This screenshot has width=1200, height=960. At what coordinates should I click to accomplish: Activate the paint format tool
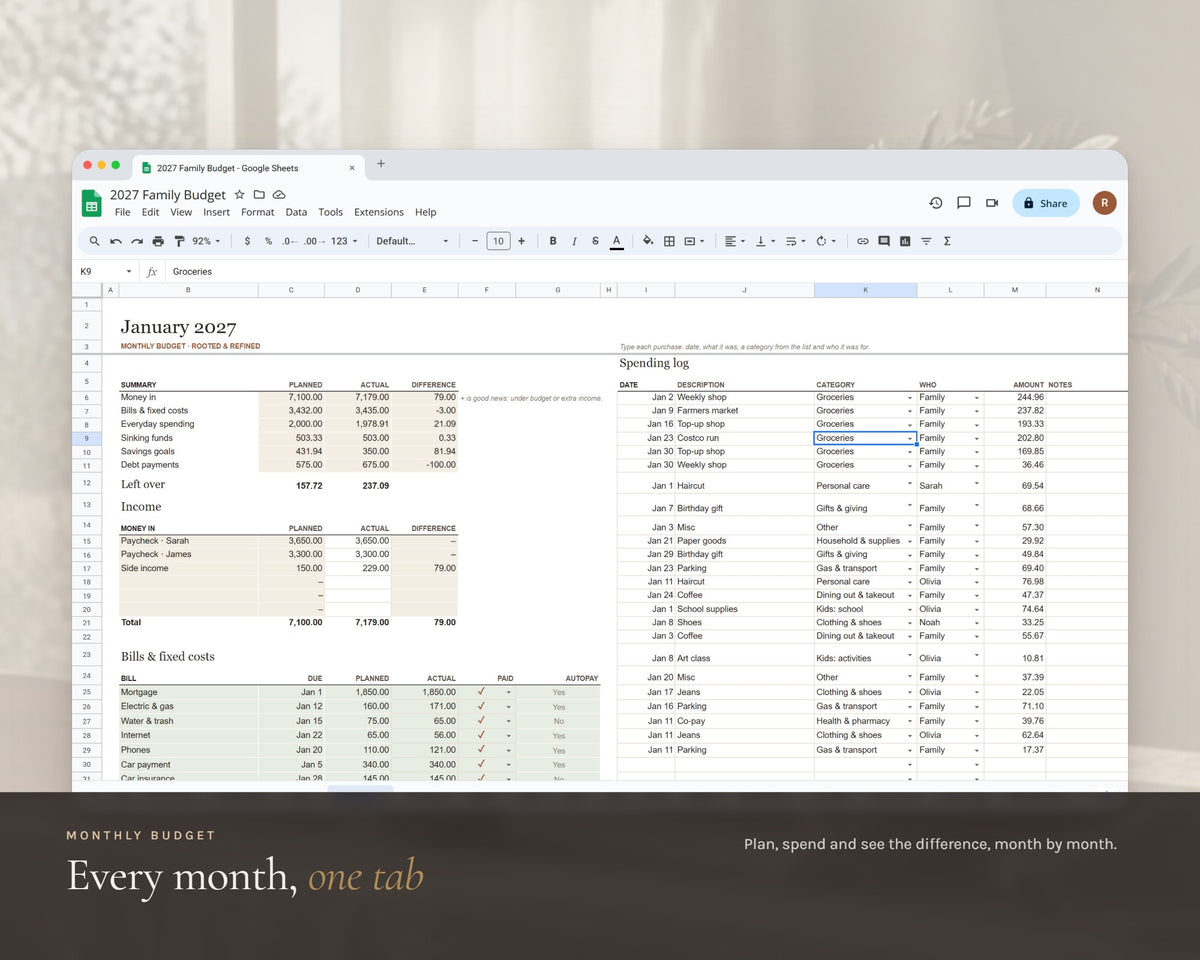click(180, 241)
